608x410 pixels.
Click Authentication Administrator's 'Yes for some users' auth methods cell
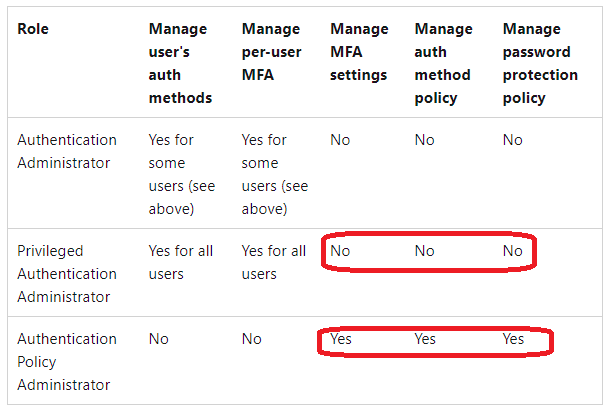(x=181, y=175)
